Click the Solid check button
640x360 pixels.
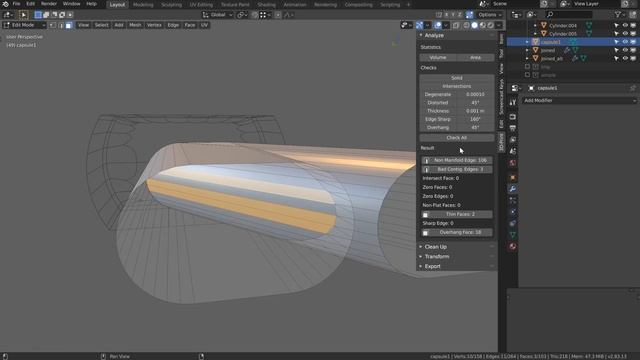pos(457,78)
